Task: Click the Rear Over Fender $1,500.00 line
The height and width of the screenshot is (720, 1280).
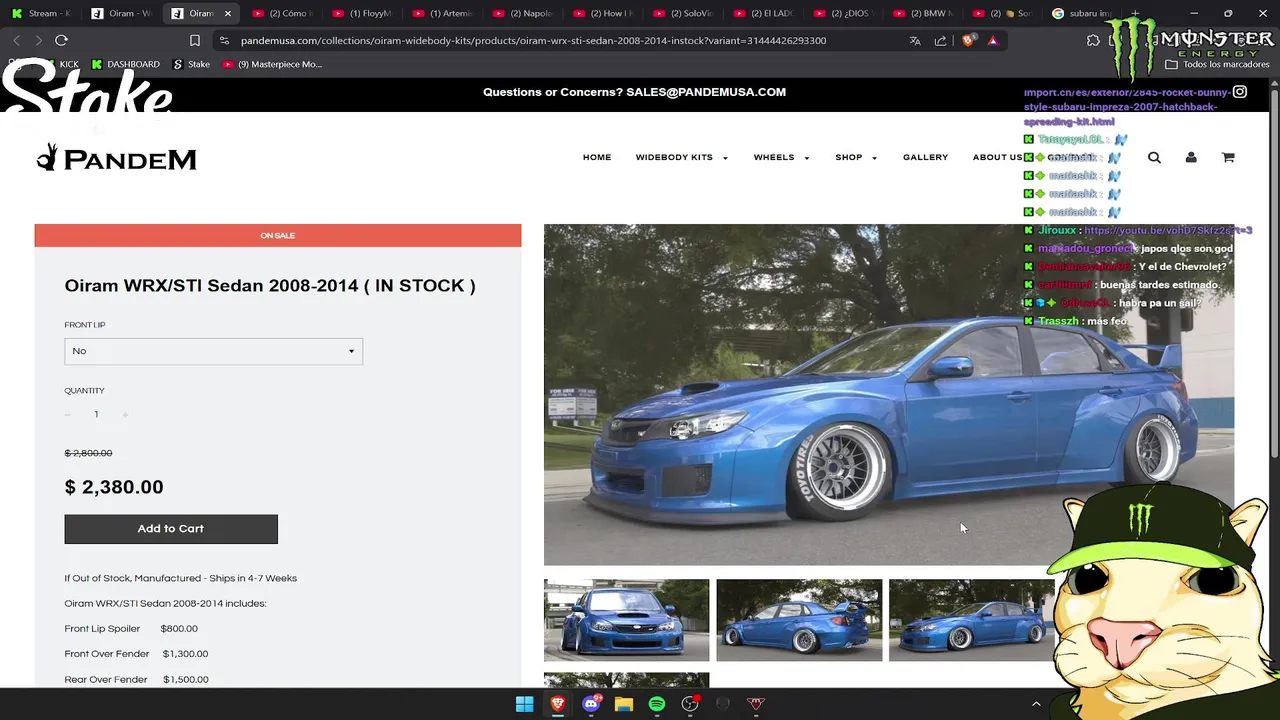Action: click(x=136, y=680)
